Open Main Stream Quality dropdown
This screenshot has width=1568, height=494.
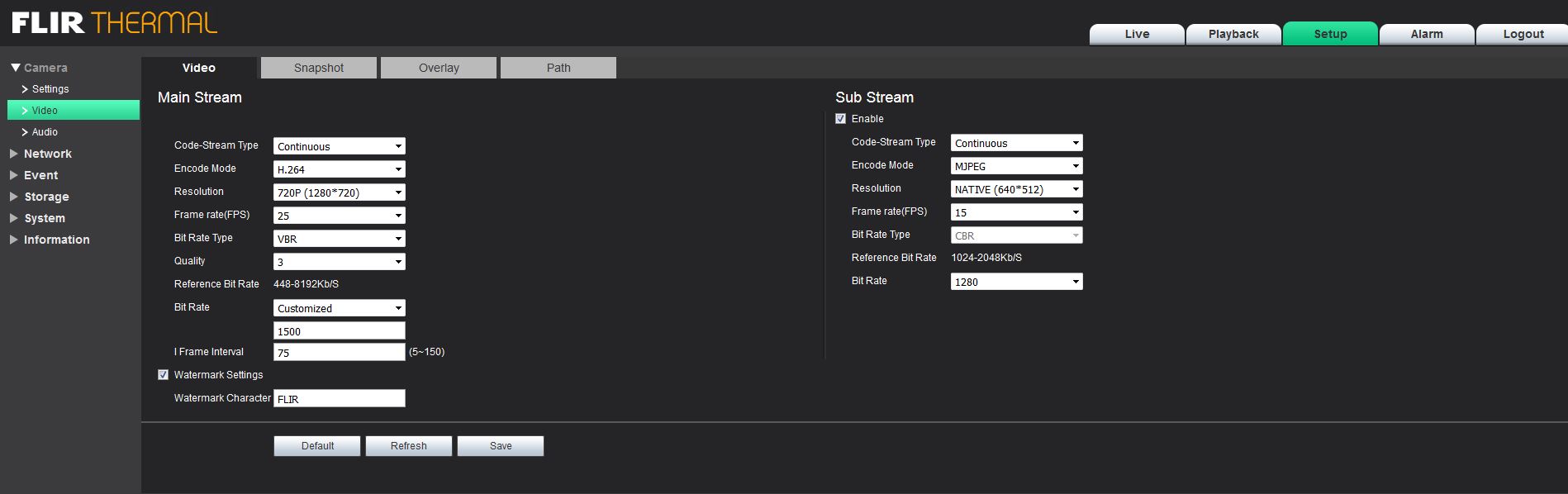click(x=339, y=262)
